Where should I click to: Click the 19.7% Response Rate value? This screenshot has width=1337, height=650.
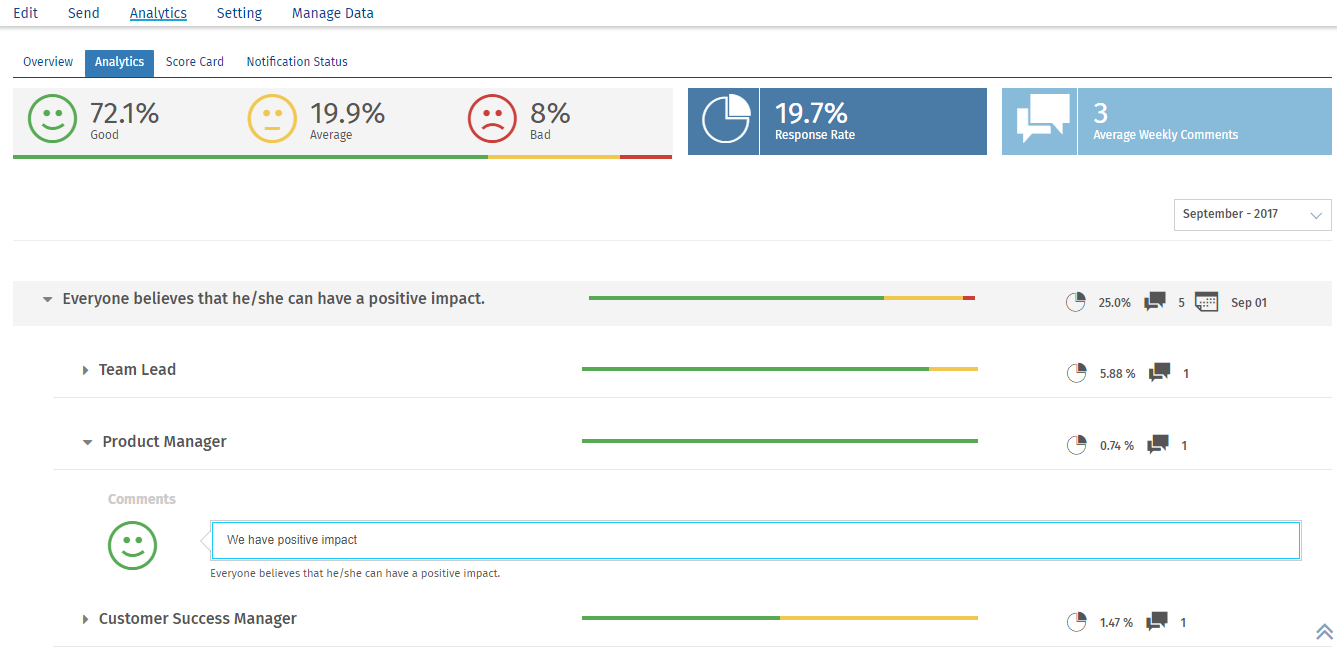tap(811, 112)
